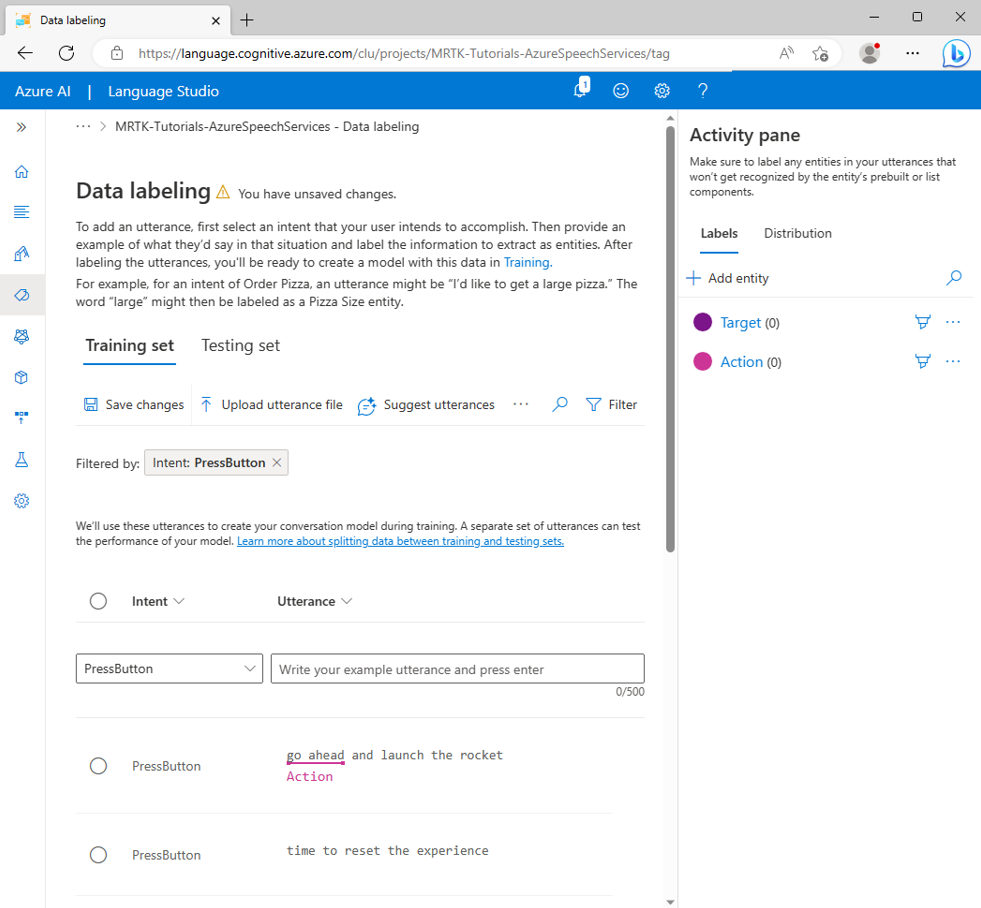
Task: Click the feedback smiley icon
Action: [621, 91]
